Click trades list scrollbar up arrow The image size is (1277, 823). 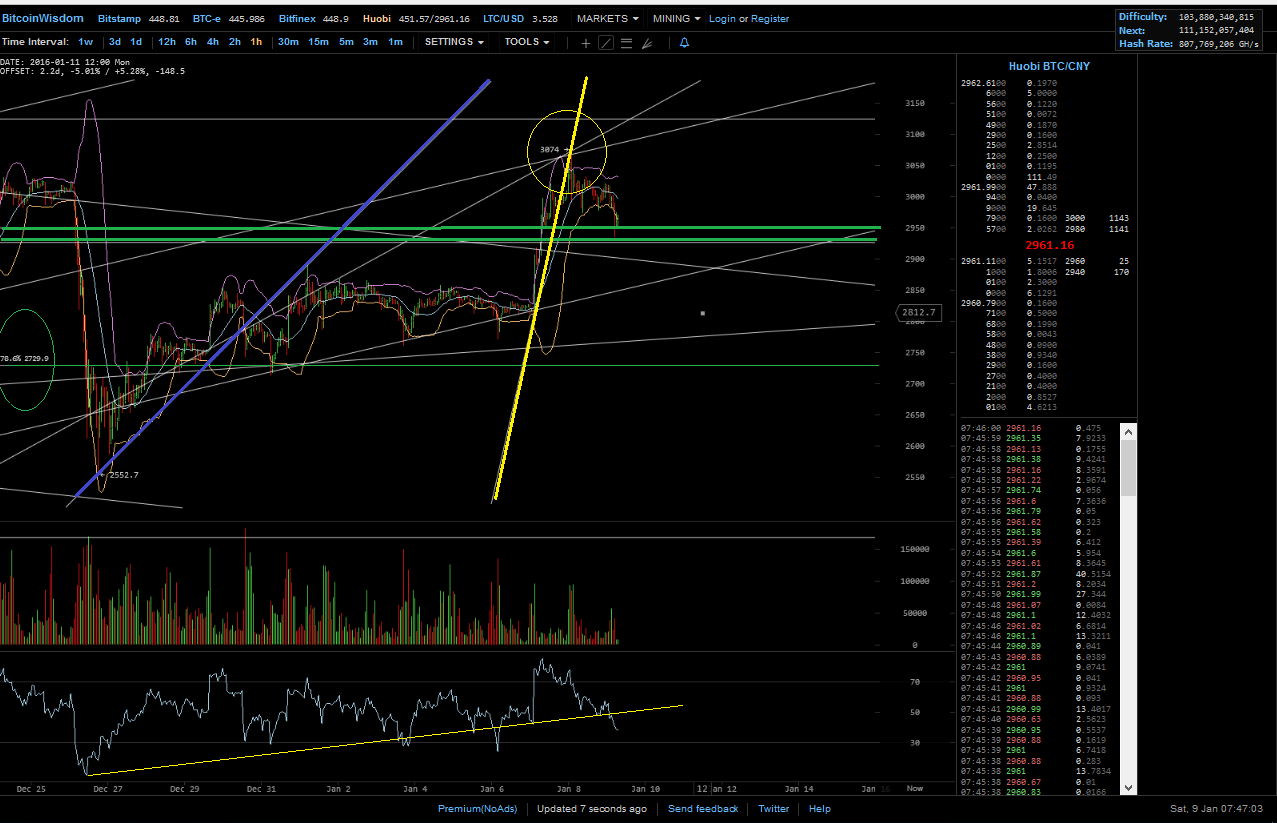pyautogui.click(x=1129, y=432)
